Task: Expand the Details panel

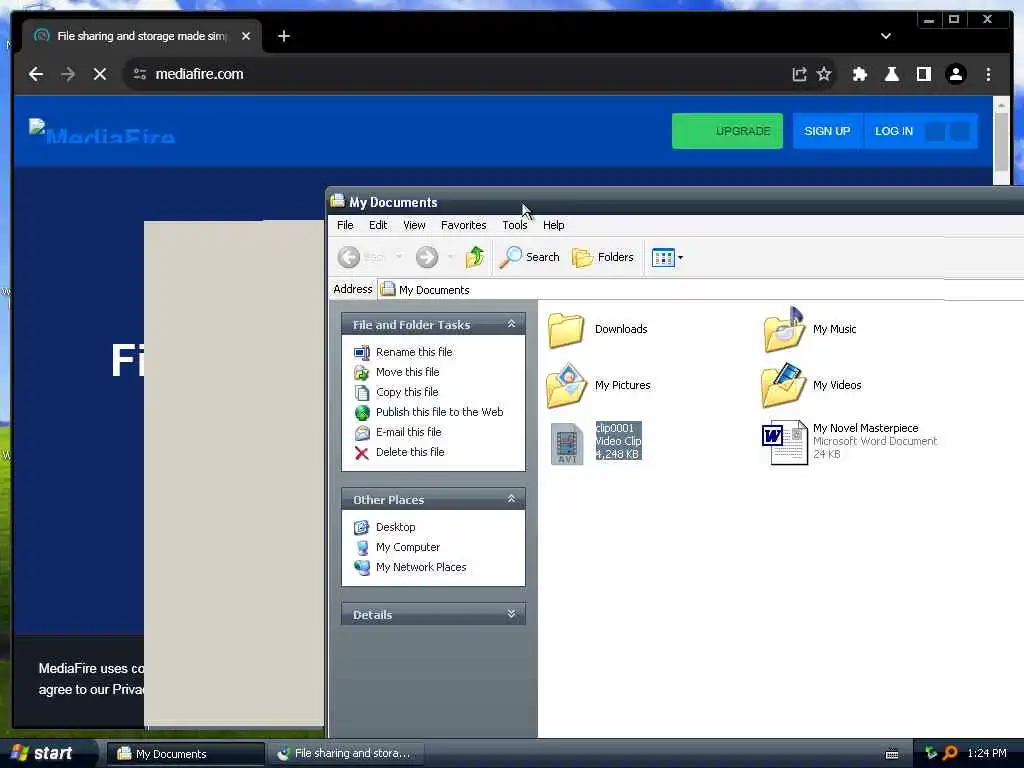Action: pyautogui.click(x=511, y=614)
